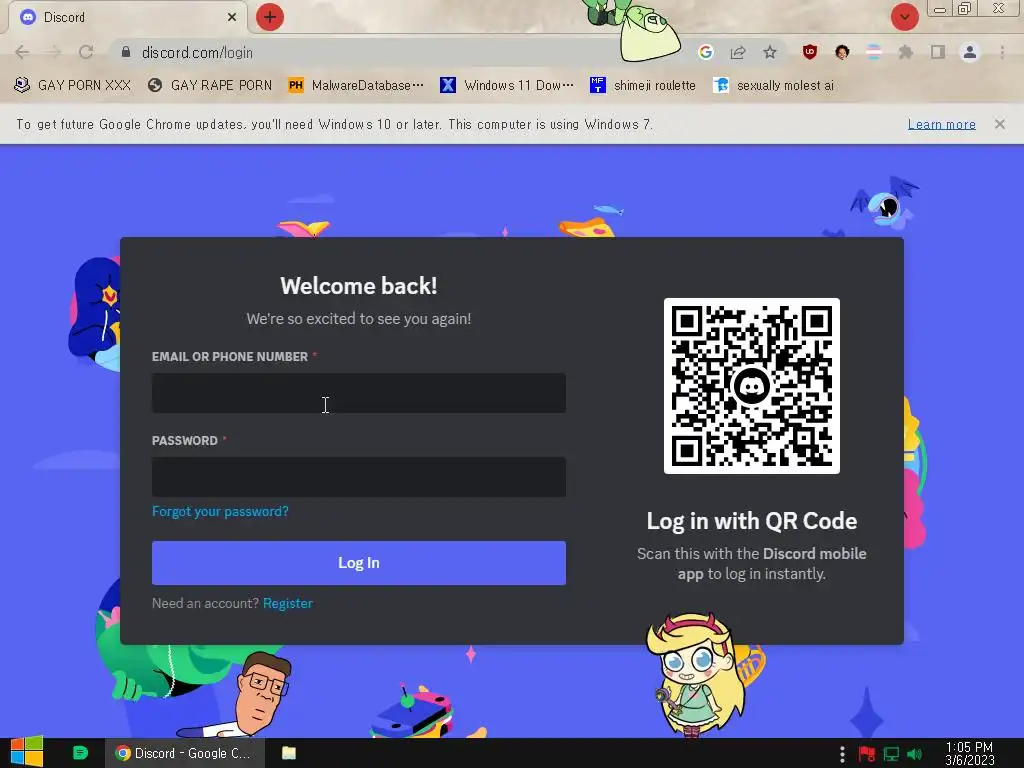1024x768 pixels.
Task: Click Discord - Google Chrome taskbar button
Action: 185,753
